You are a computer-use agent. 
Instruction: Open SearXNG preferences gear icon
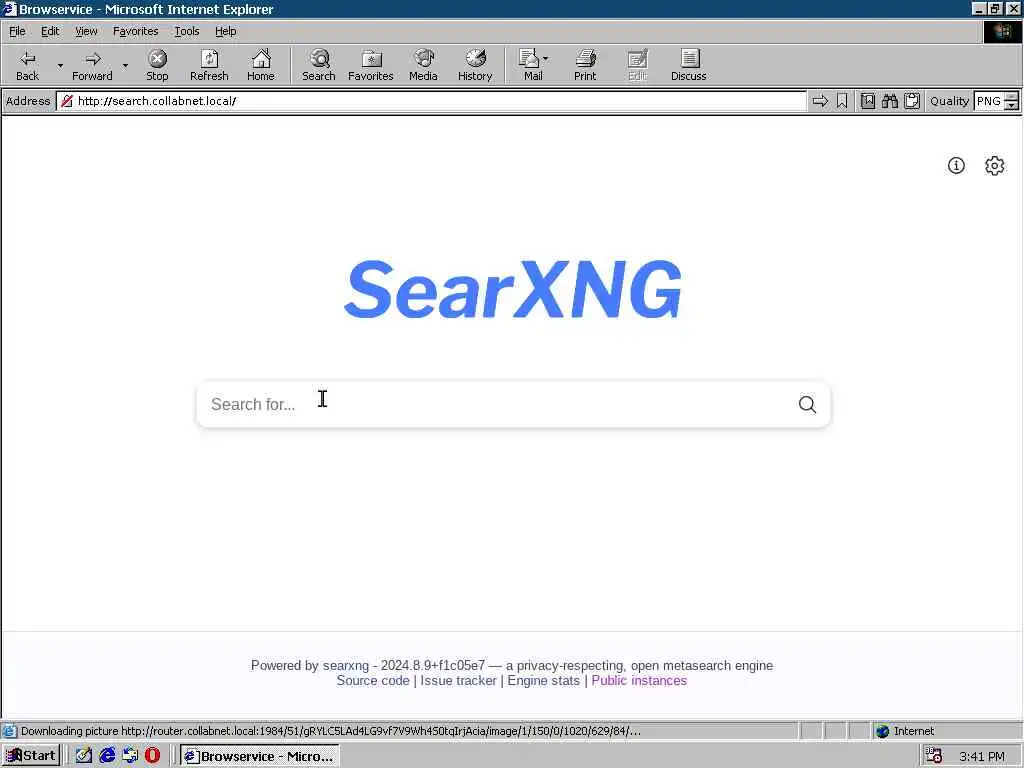click(x=995, y=166)
